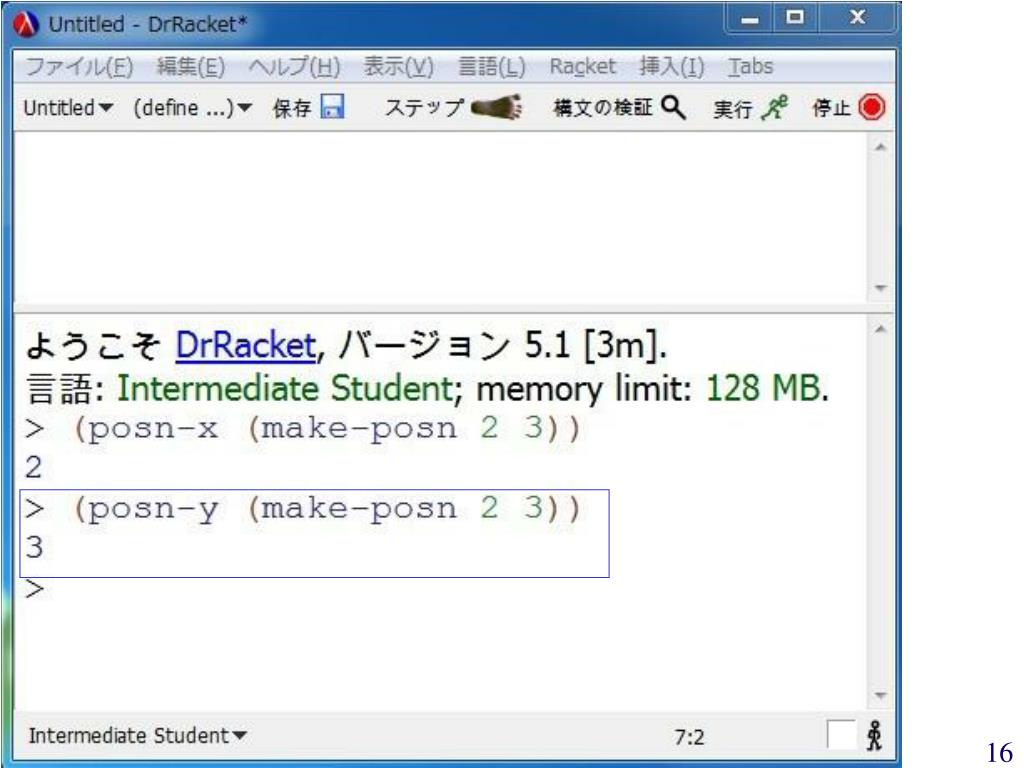
Task: Click scroll down arrow in definitions pane
Action: (x=880, y=288)
